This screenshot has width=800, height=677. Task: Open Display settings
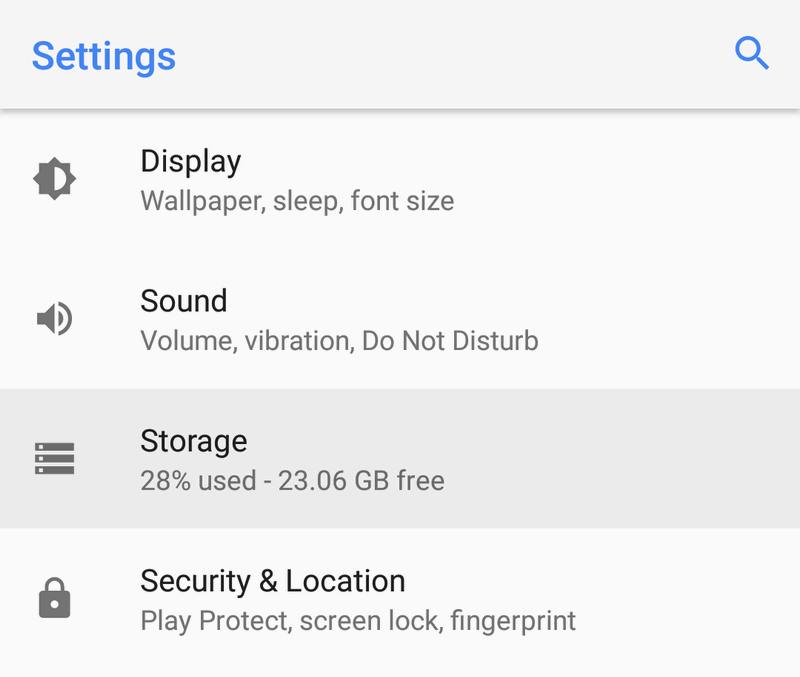[400, 179]
